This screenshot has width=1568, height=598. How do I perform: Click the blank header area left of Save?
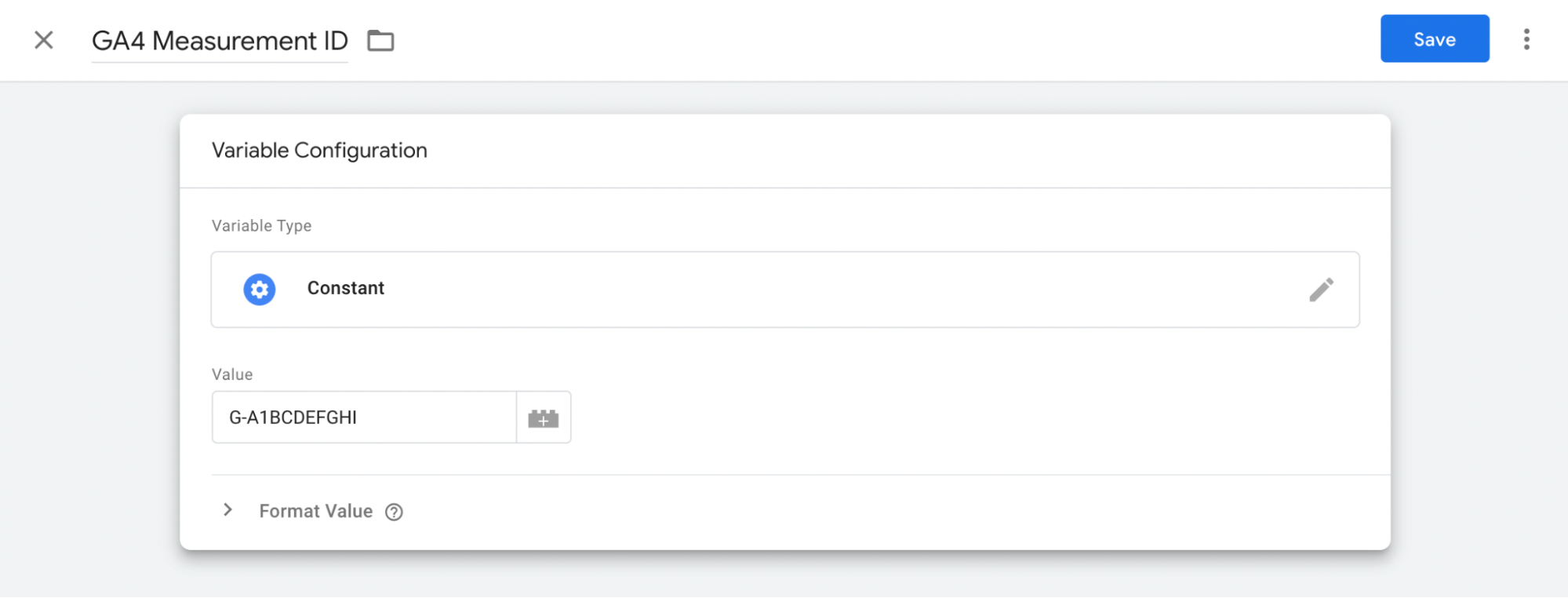[x=886, y=40]
